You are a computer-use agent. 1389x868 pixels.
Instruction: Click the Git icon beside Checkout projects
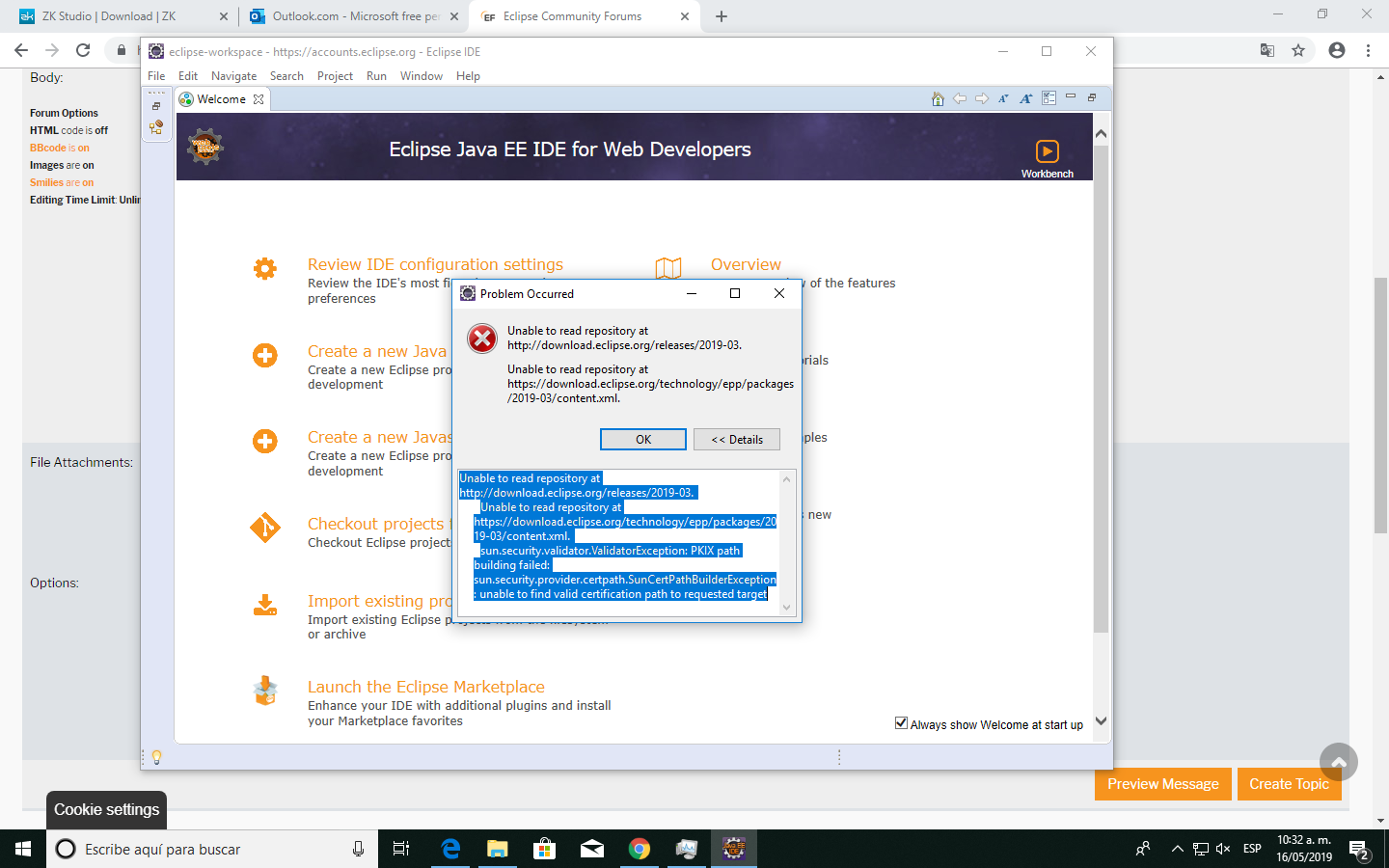265,528
